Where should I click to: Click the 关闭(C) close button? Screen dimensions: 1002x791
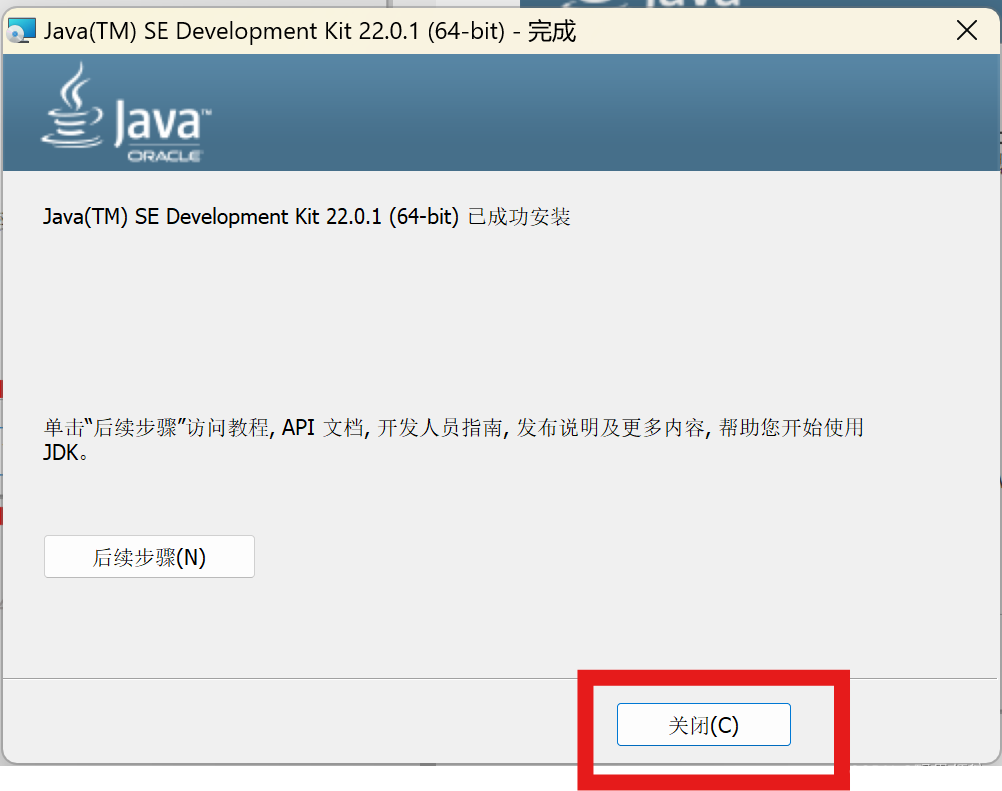click(704, 725)
